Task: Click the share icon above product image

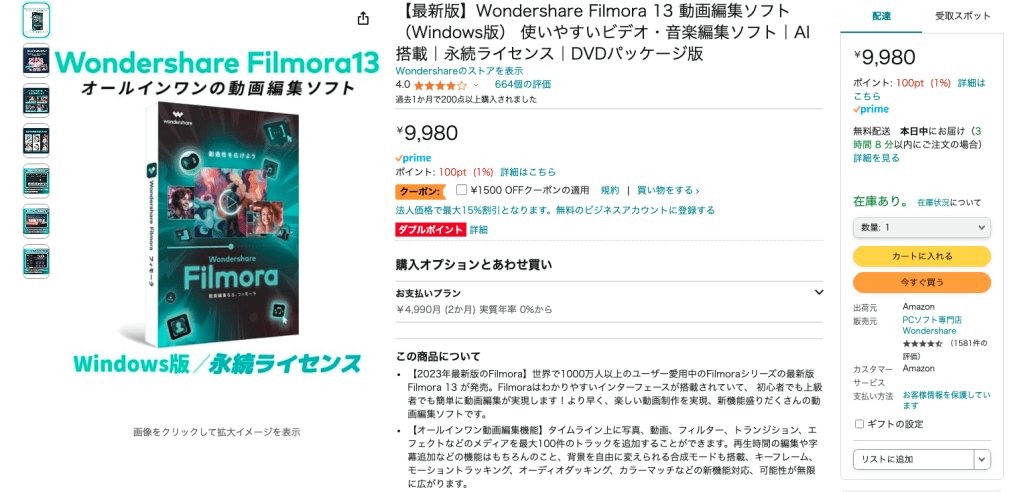Action: coord(363,19)
